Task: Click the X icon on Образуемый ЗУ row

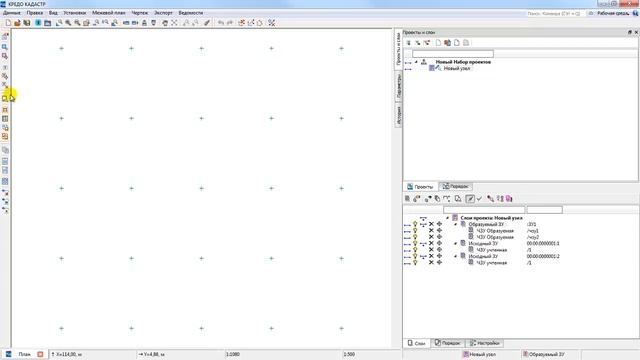Action: point(431,224)
